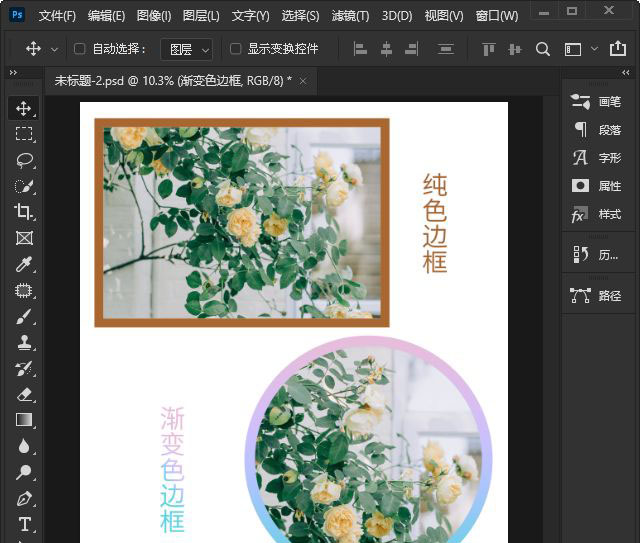Viewport: 640px width, 543px height.
Task: Open the Search magnifier icon
Action: tap(542, 49)
